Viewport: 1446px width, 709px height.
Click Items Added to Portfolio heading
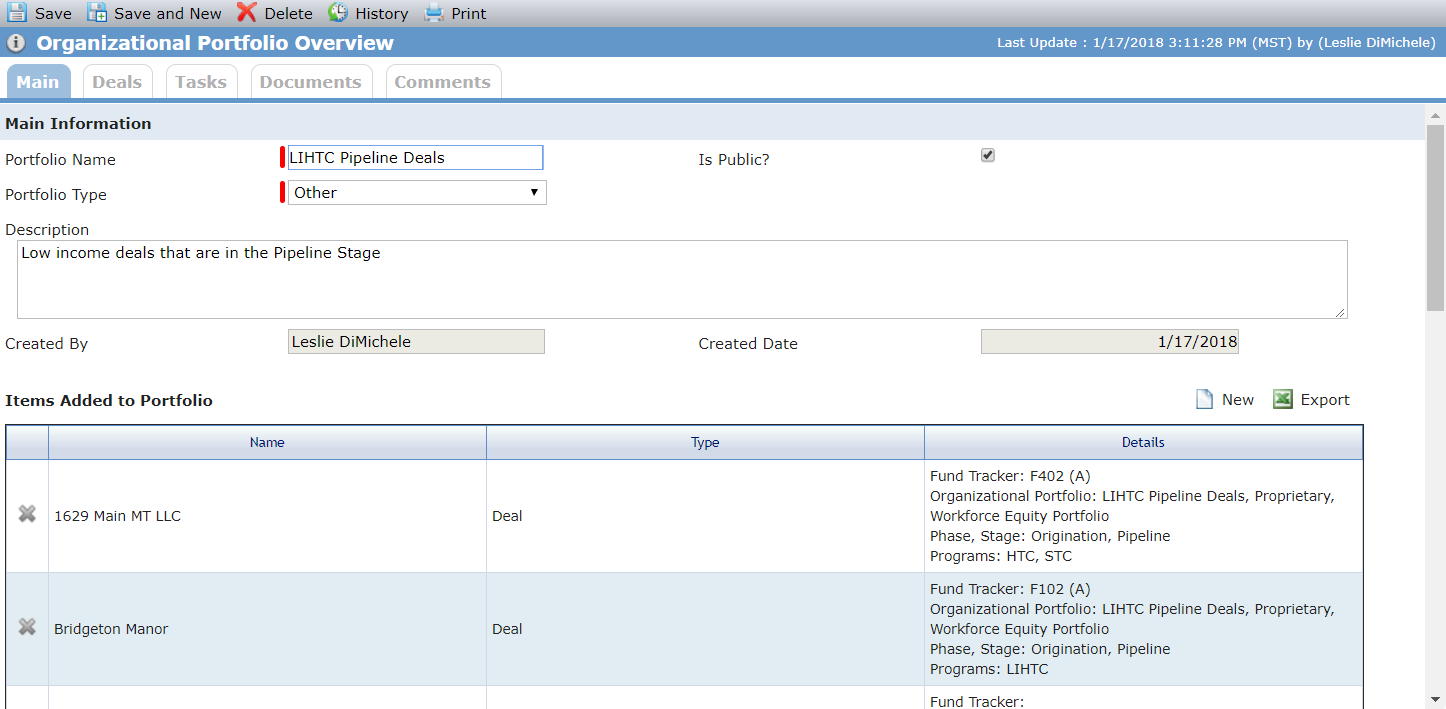tap(109, 400)
